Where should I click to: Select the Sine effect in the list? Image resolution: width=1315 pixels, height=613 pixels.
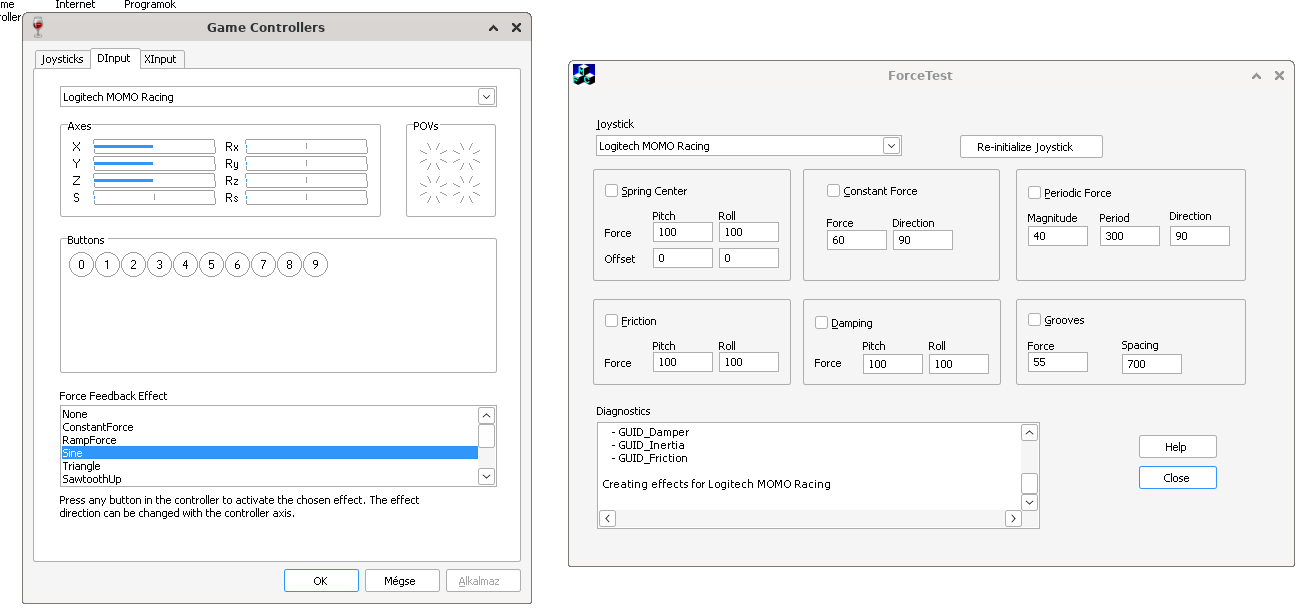269,453
